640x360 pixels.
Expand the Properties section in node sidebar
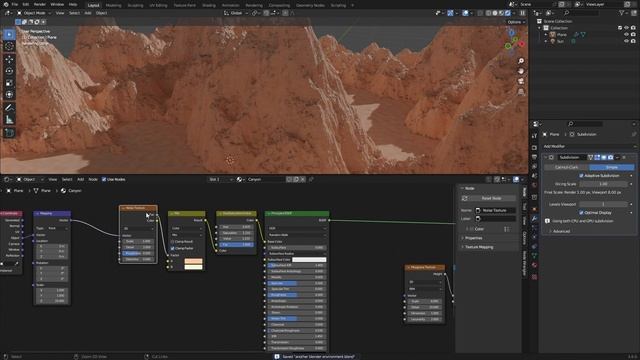[472, 238]
